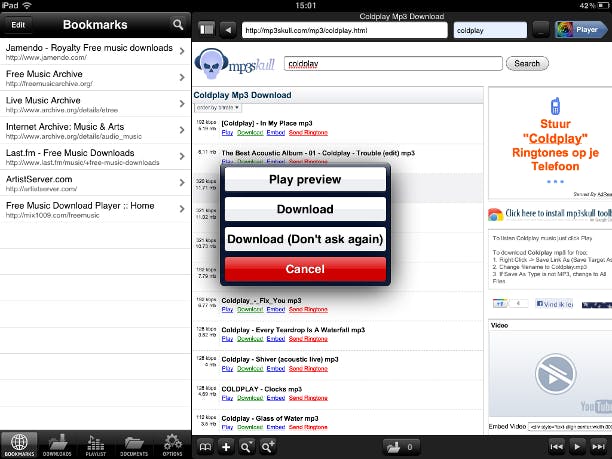
Task: Select 'Free Music Archive' bookmark title
Action: click(44, 74)
